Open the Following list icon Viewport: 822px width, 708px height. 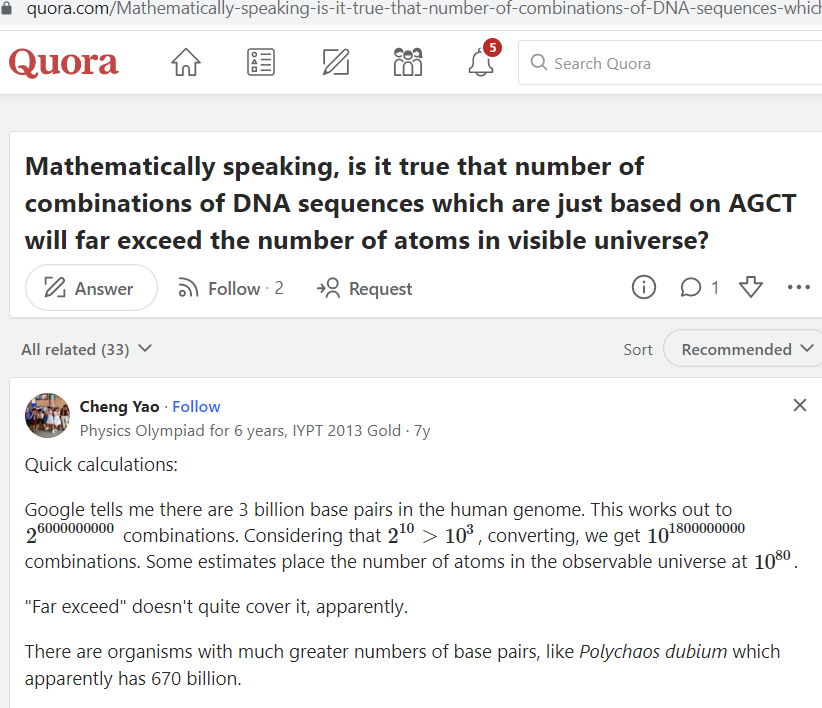pos(261,63)
